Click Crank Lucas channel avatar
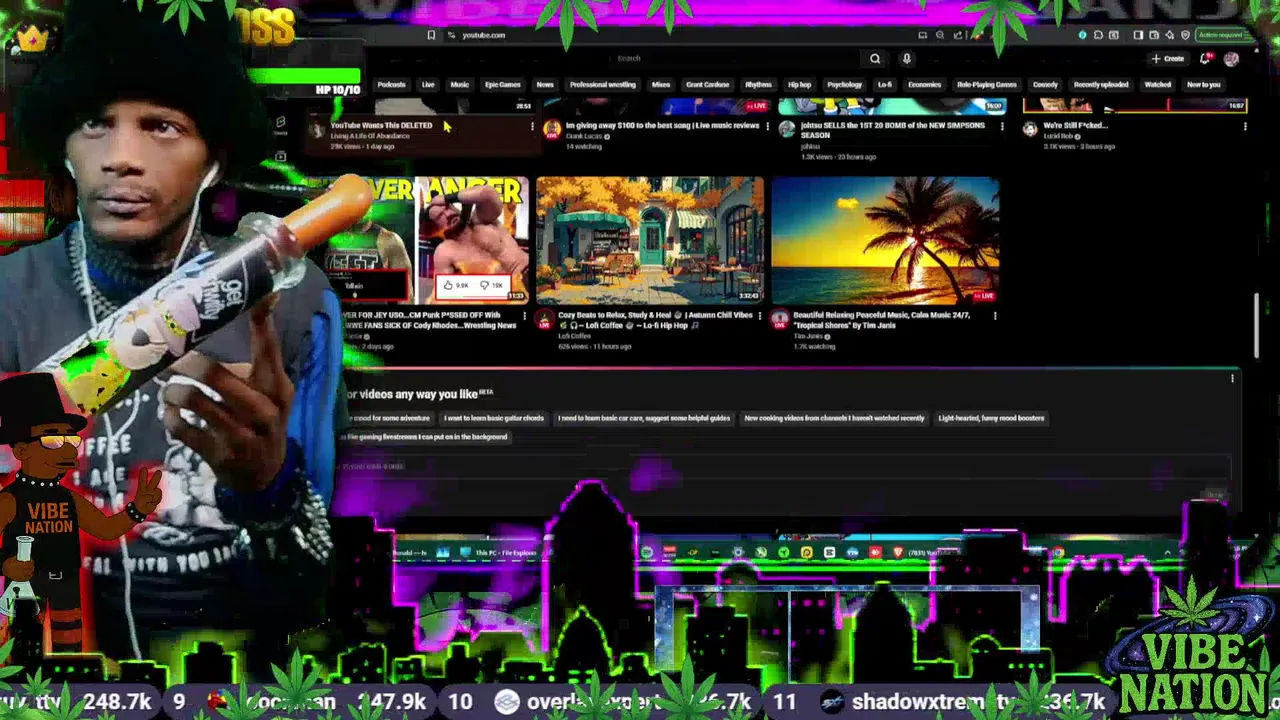Image resolution: width=1280 pixels, height=720 pixels. coord(551,129)
